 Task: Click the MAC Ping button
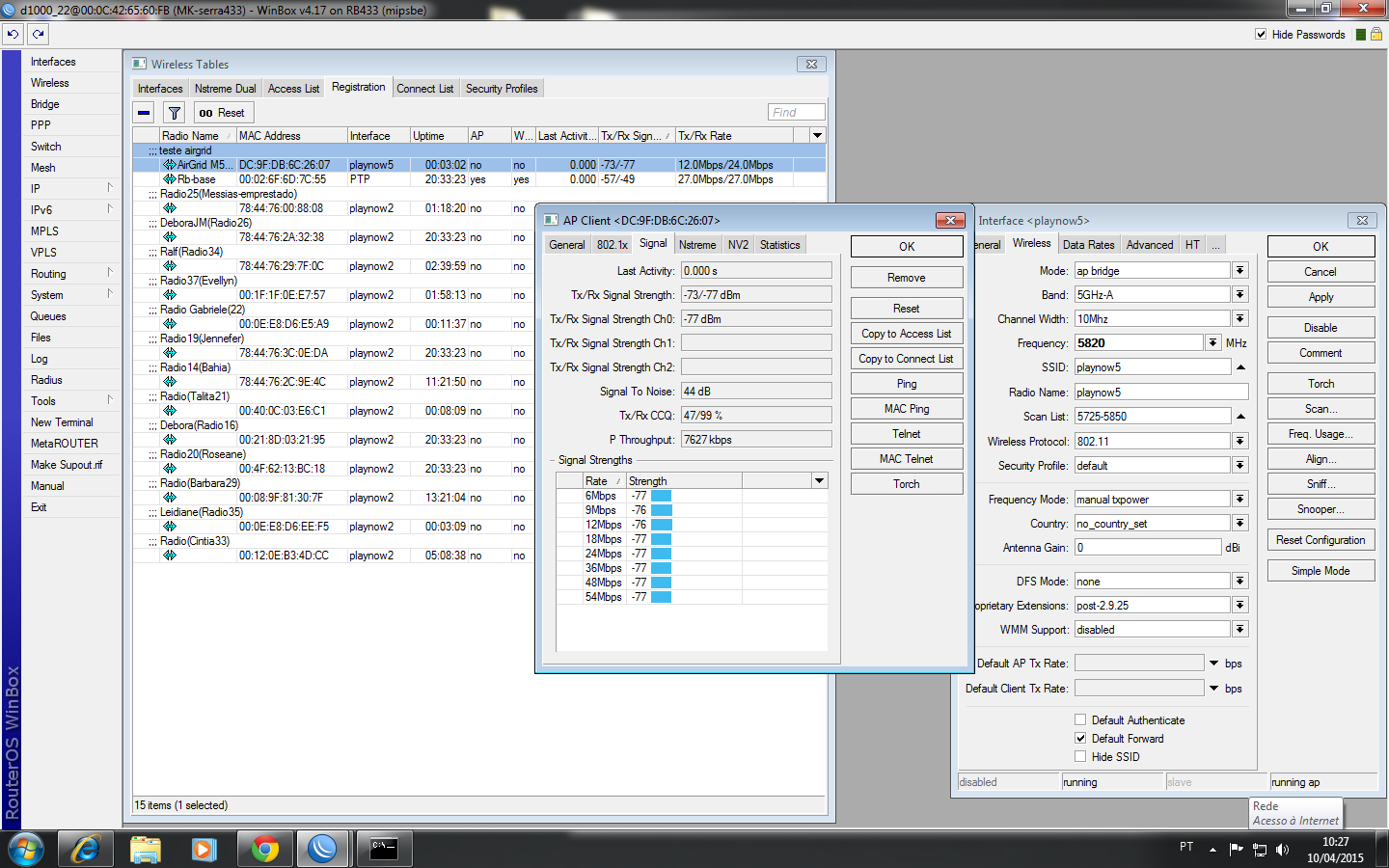(907, 409)
